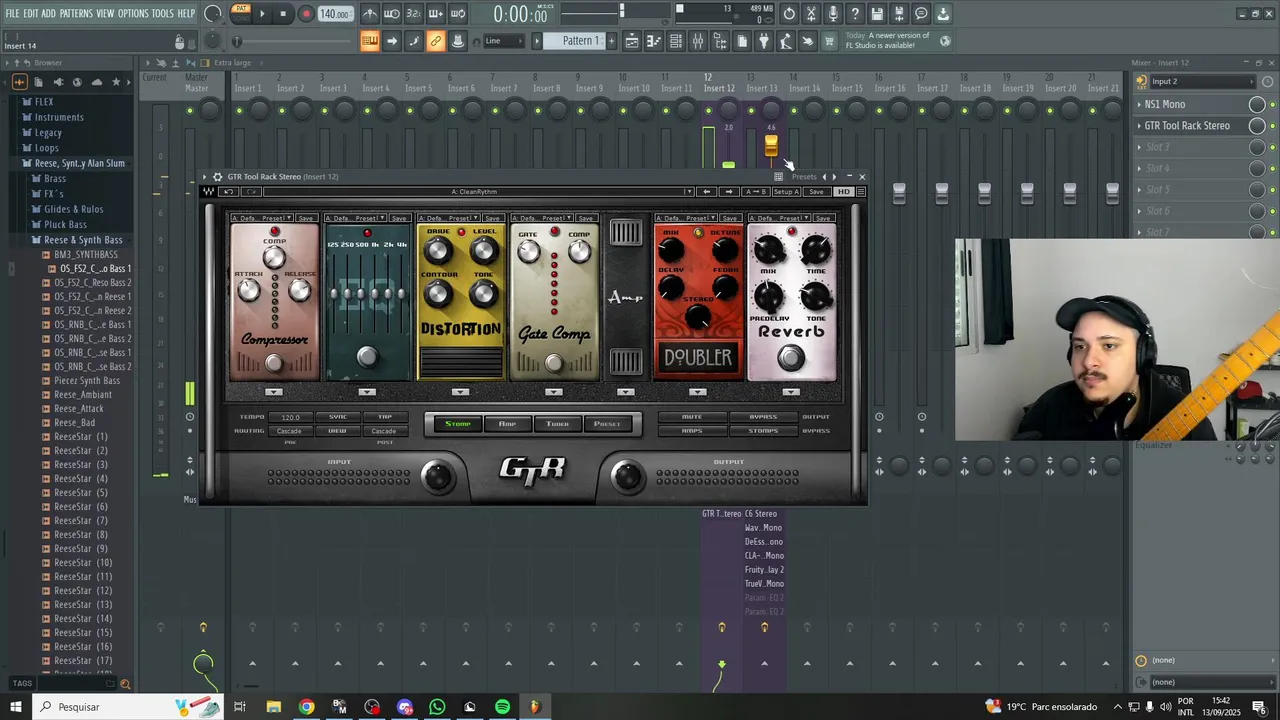The width and height of the screenshot is (1280, 720).
Task: Click the save project floppy icon
Action: click(877, 14)
